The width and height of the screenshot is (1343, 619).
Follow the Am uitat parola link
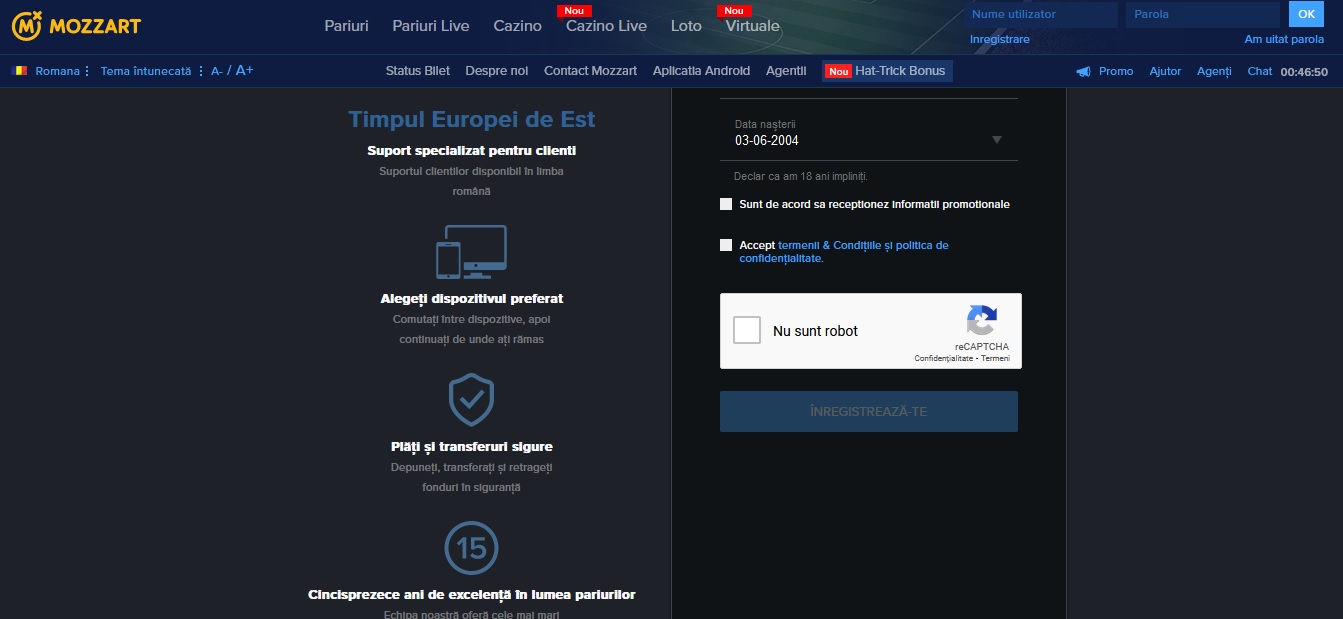[1284, 39]
